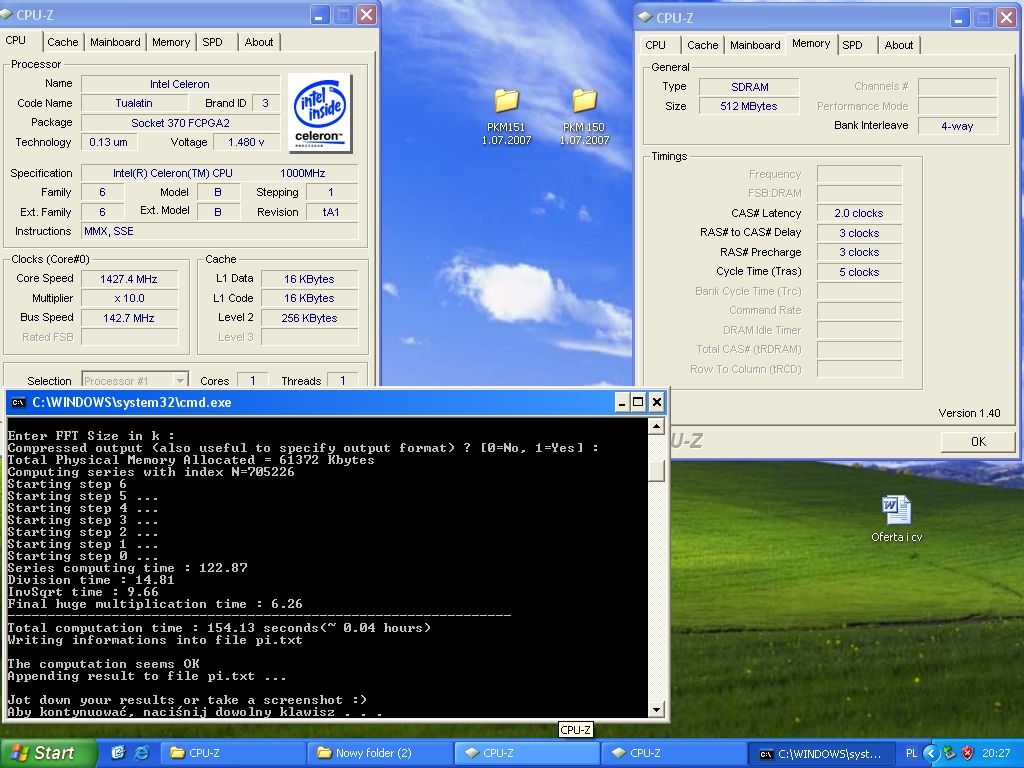Activate the first CPU-Z app taskbar button
The width and height of the screenshot is (1024, 768).
coord(527,753)
